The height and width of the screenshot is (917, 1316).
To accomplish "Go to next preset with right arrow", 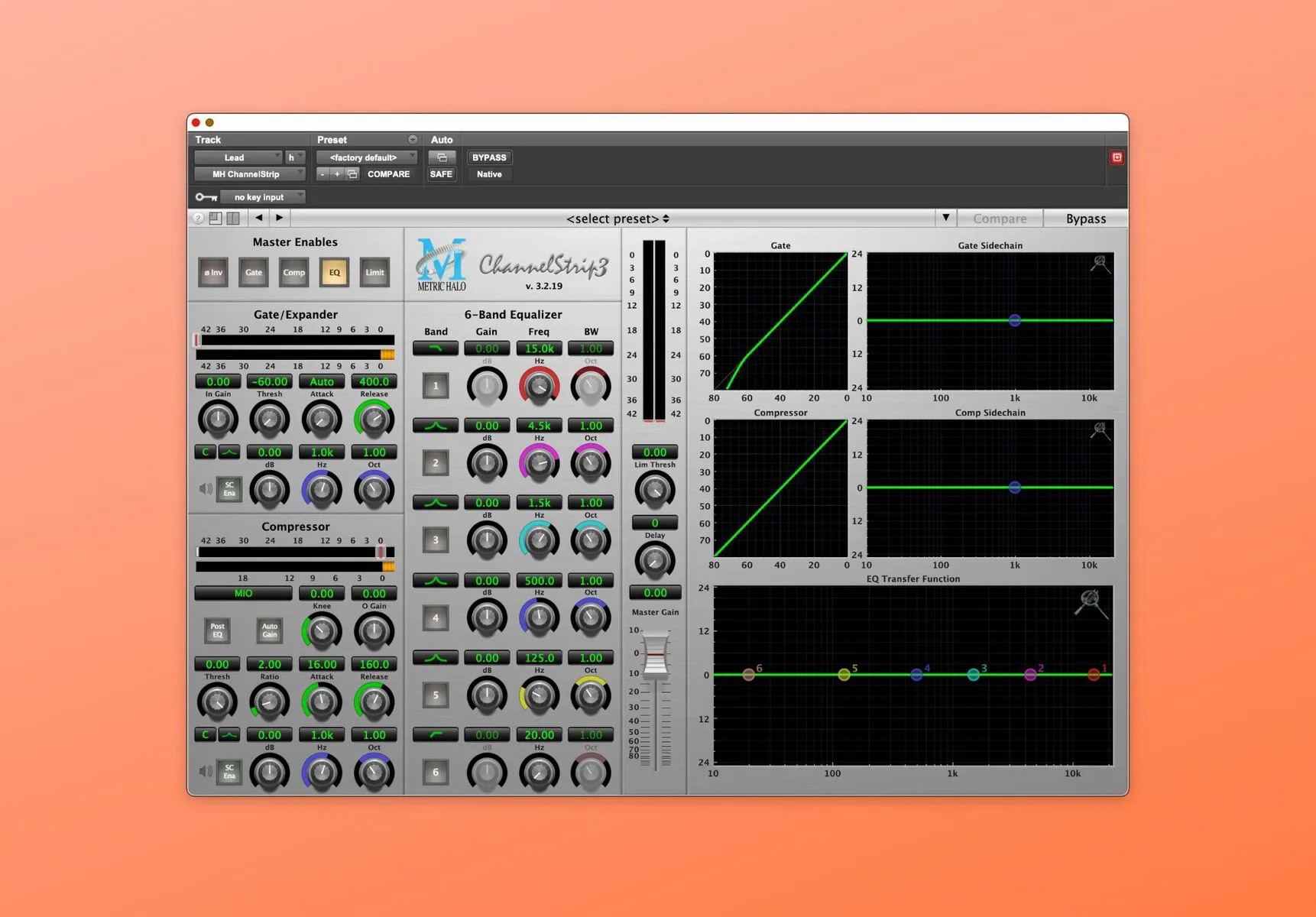I will point(280,218).
